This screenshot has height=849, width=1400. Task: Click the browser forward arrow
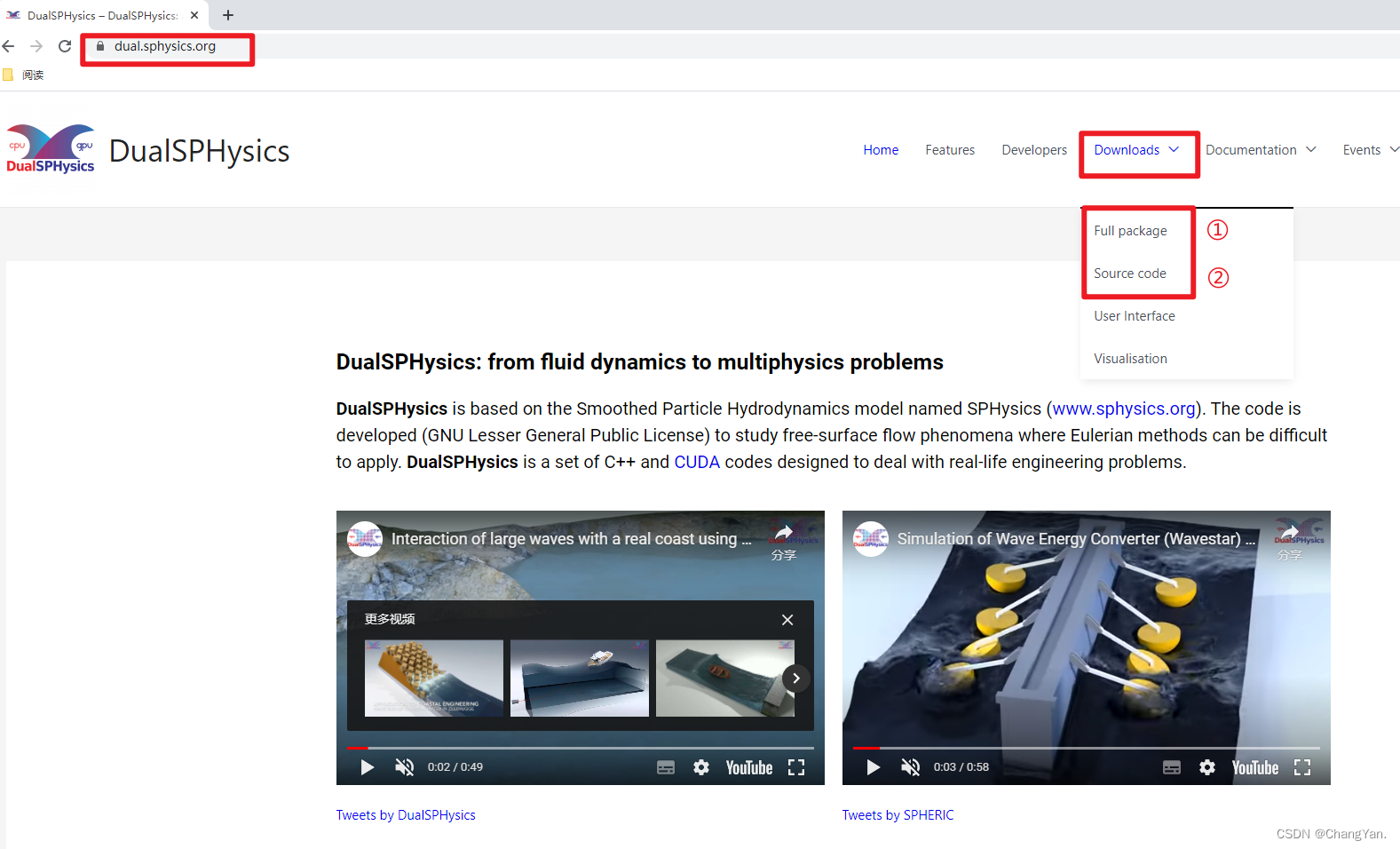36,46
